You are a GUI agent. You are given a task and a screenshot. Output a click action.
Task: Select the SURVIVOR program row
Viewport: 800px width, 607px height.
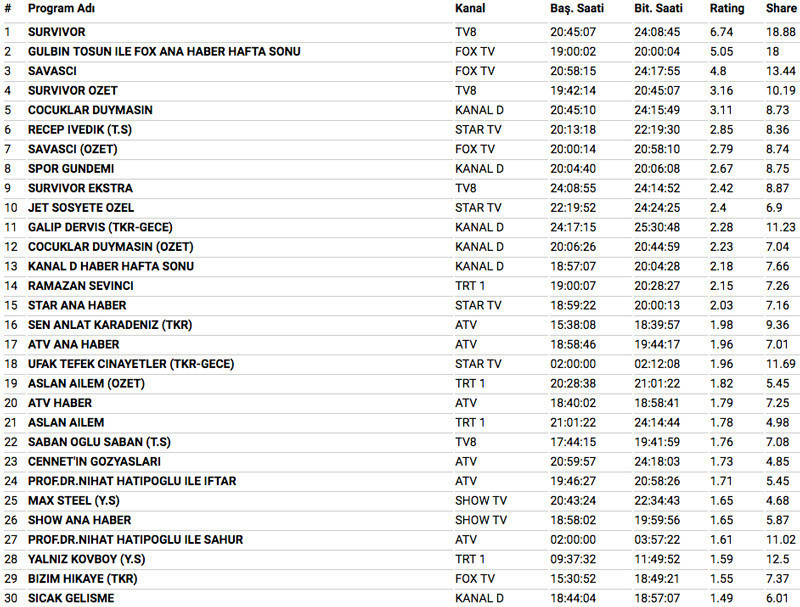pos(56,32)
